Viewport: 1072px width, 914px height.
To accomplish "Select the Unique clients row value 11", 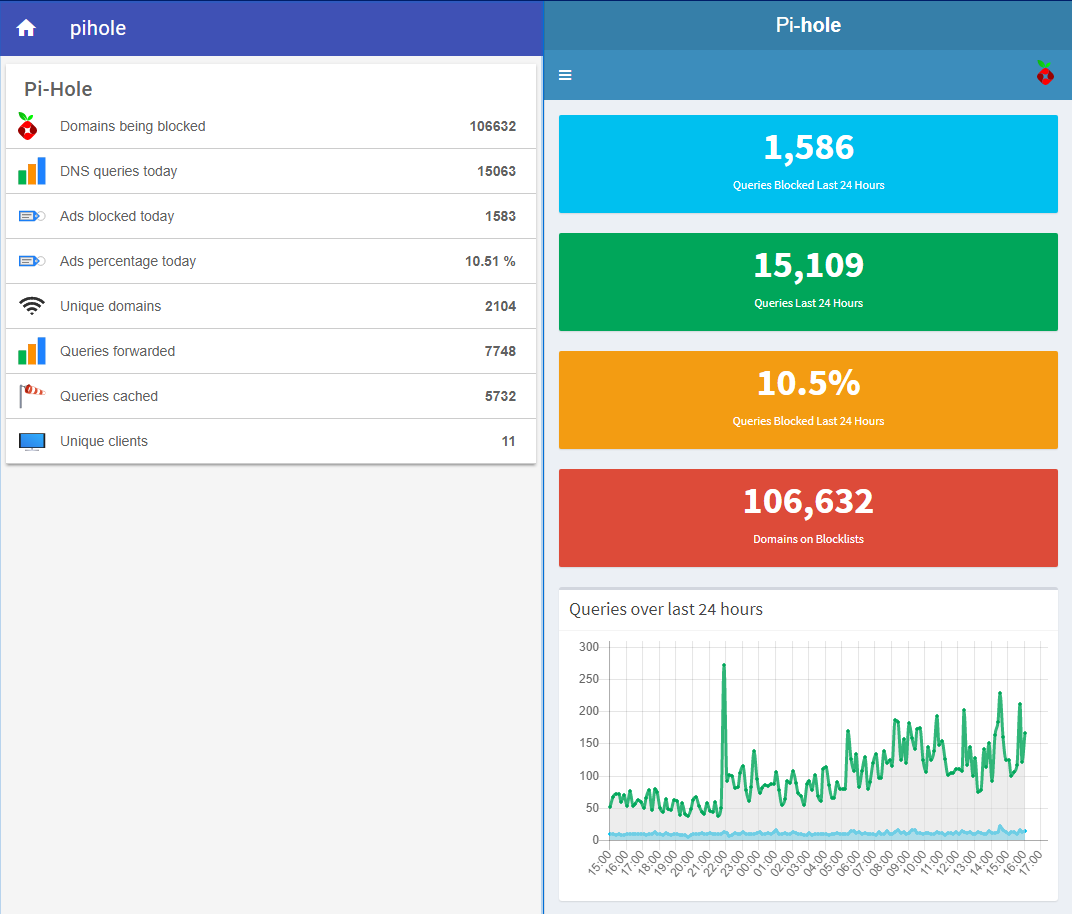I will coord(508,441).
